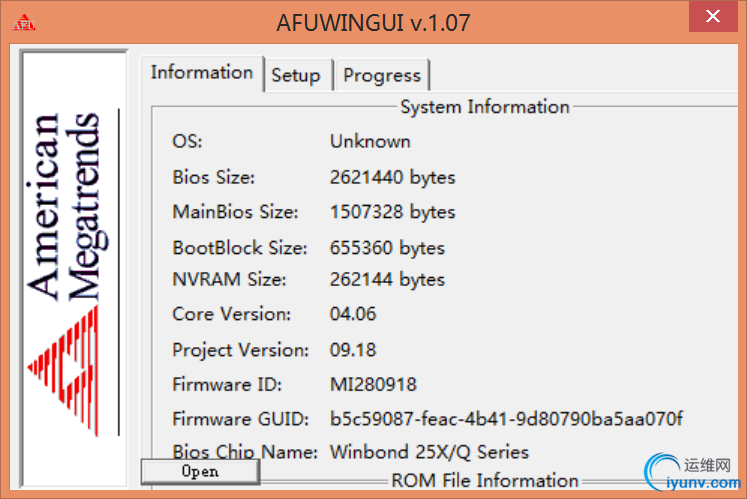Viewport: 747px width, 499px height.
Task: Open the Setup tab
Action: click(x=295, y=75)
